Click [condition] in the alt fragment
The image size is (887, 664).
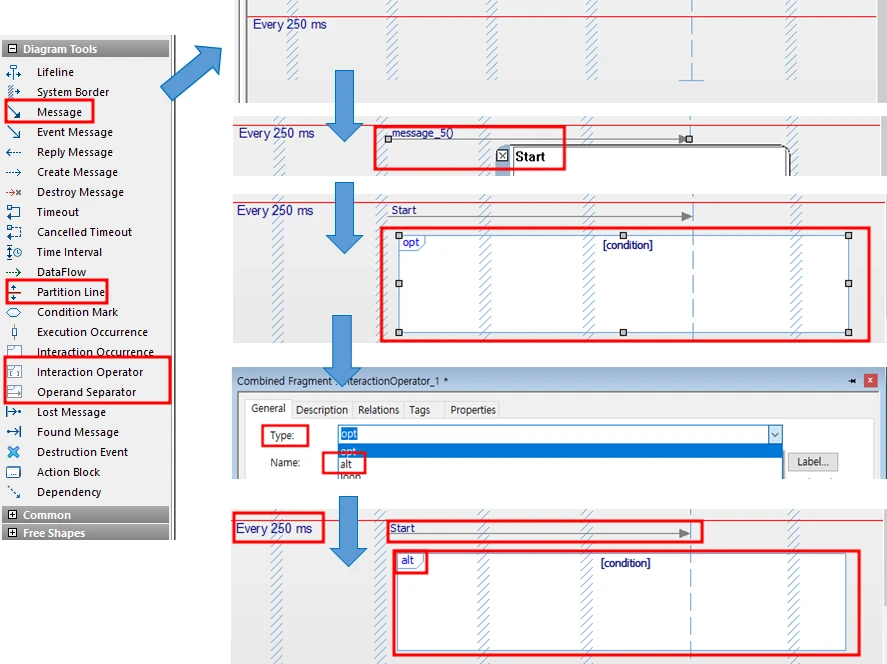pyautogui.click(x=625, y=563)
